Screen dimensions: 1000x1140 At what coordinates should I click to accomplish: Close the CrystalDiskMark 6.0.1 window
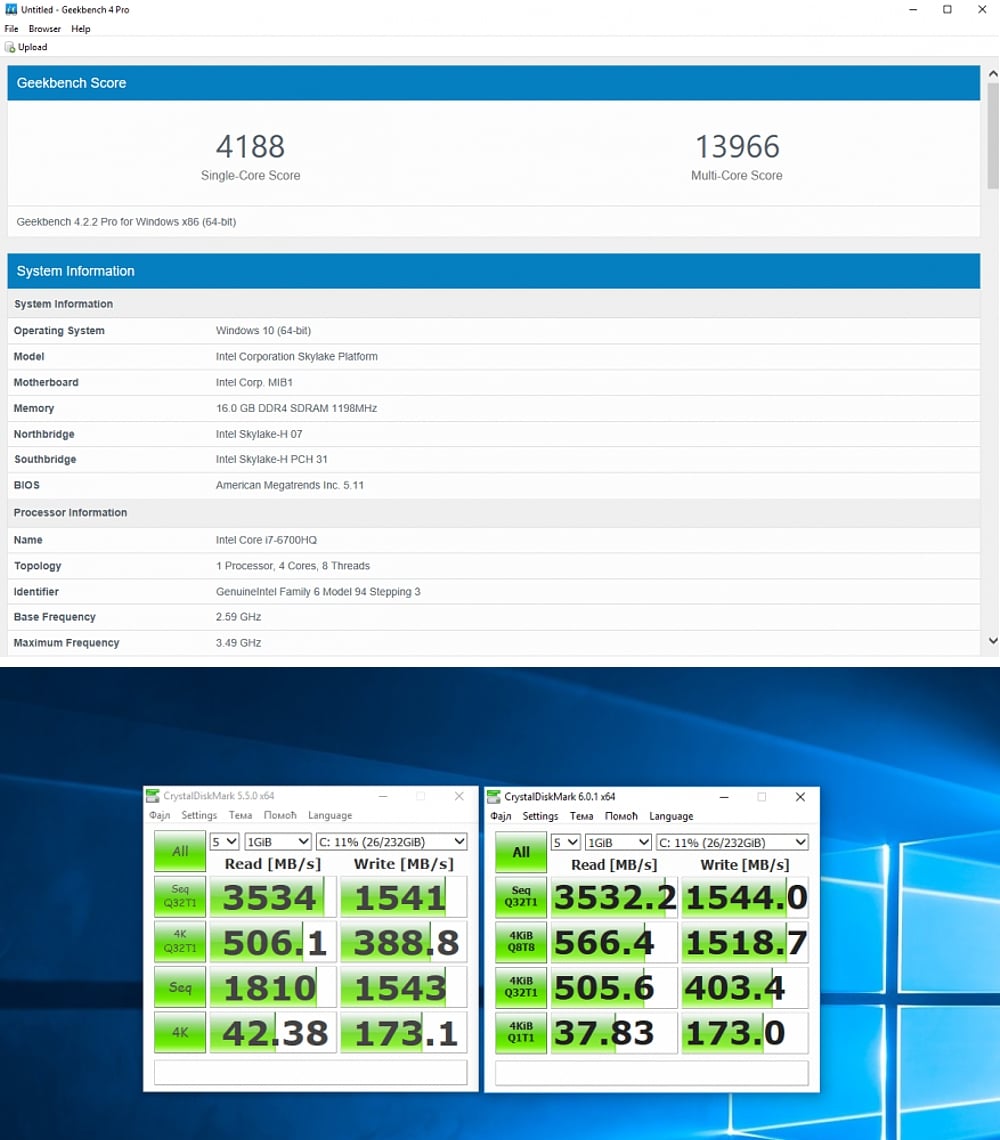click(800, 797)
